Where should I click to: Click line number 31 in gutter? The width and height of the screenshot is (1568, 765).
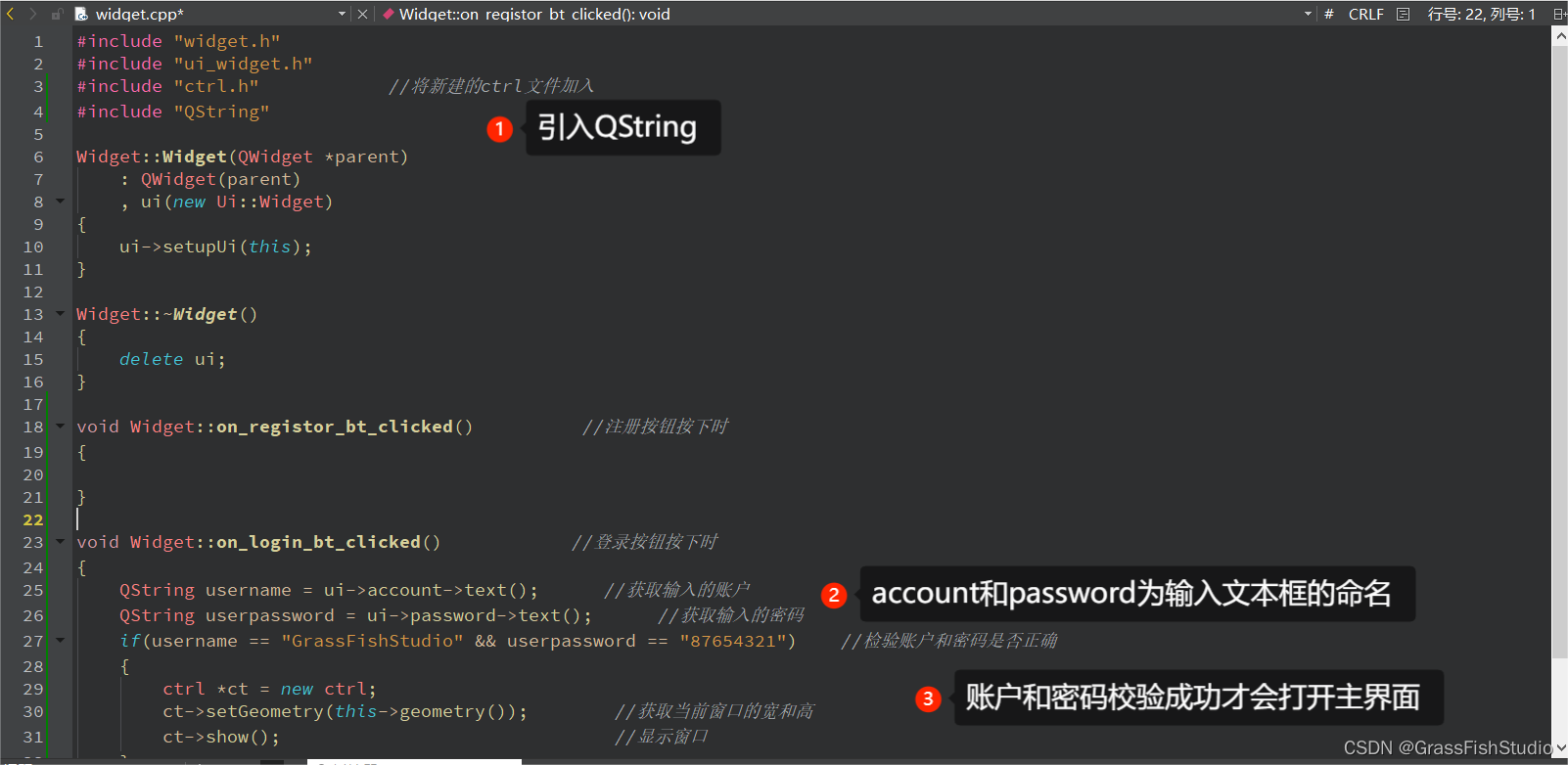(x=33, y=737)
